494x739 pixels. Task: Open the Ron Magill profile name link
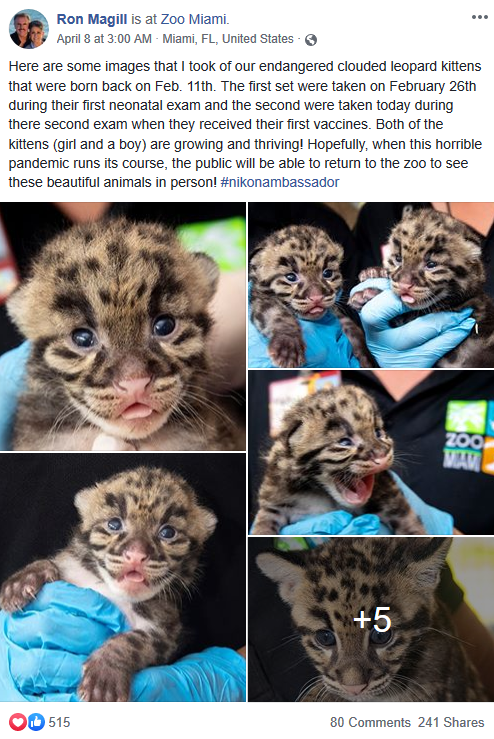(92, 19)
